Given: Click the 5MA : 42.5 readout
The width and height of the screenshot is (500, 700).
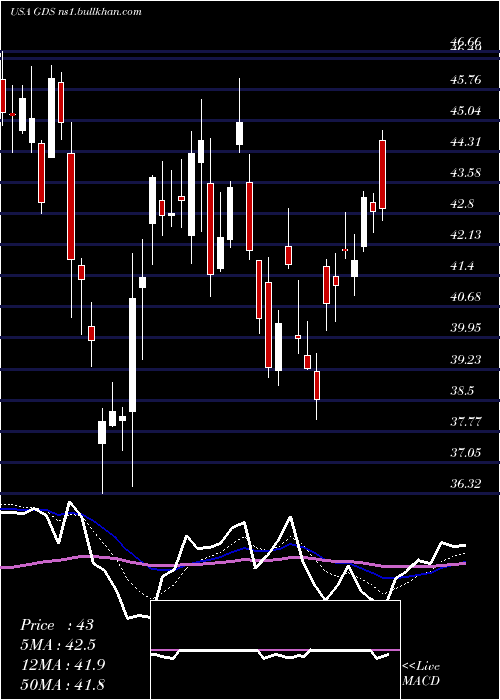Looking at the screenshot, I should coord(58,645).
